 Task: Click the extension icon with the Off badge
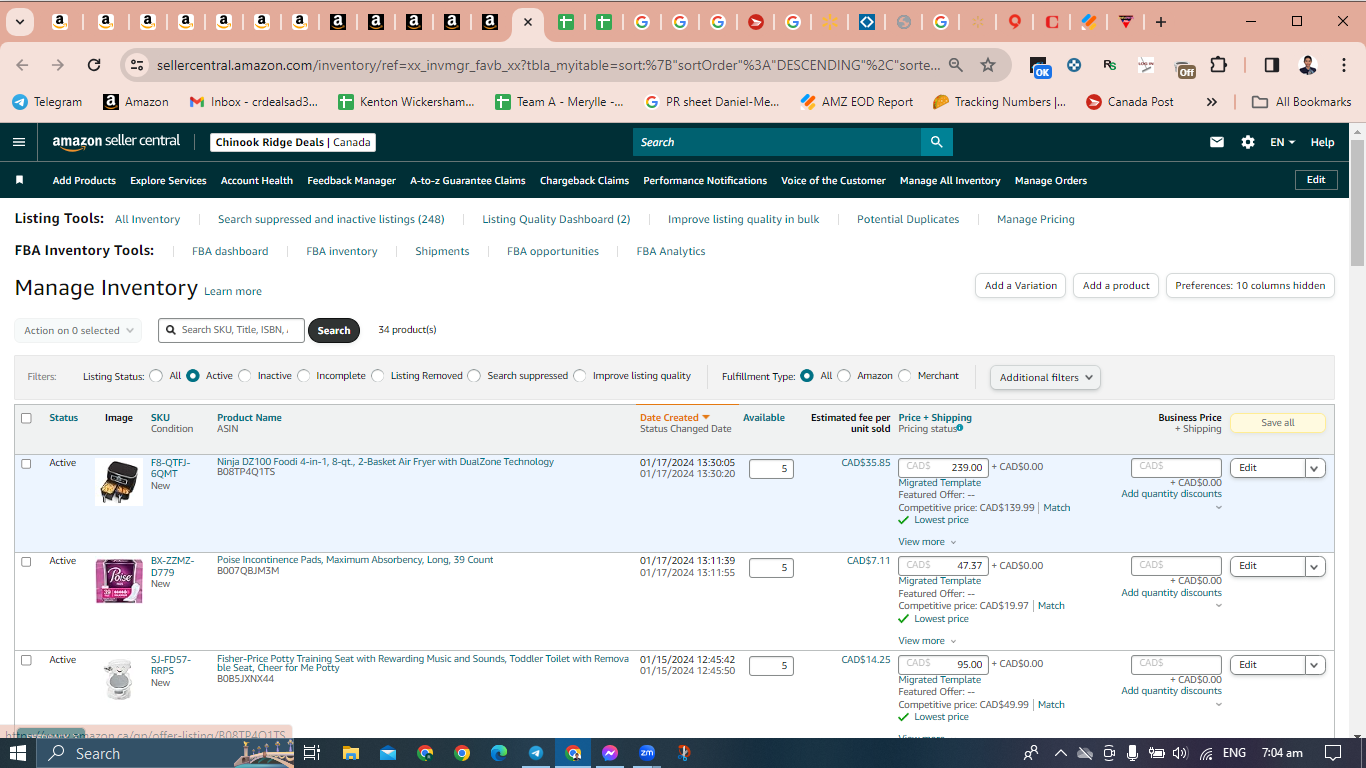(1184, 67)
